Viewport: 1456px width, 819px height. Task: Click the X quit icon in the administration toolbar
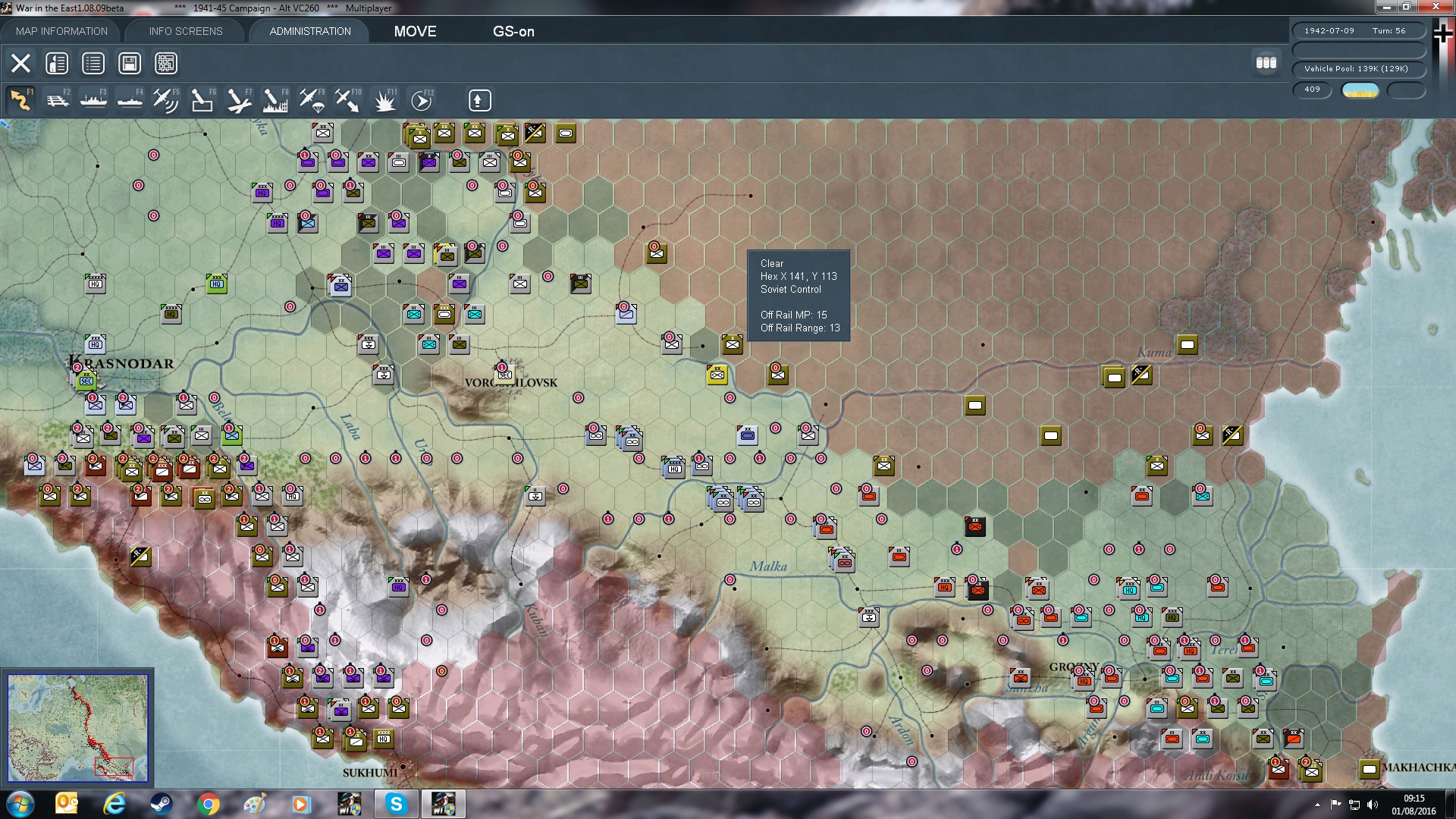click(x=20, y=63)
